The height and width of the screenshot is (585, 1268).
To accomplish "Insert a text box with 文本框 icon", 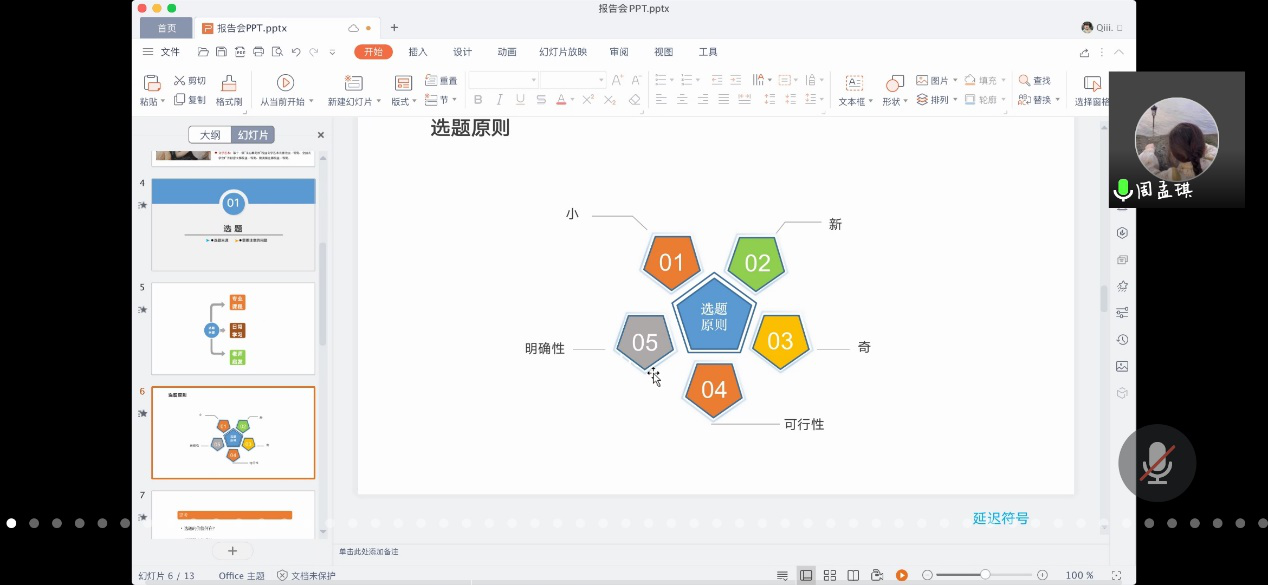I will click(854, 83).
